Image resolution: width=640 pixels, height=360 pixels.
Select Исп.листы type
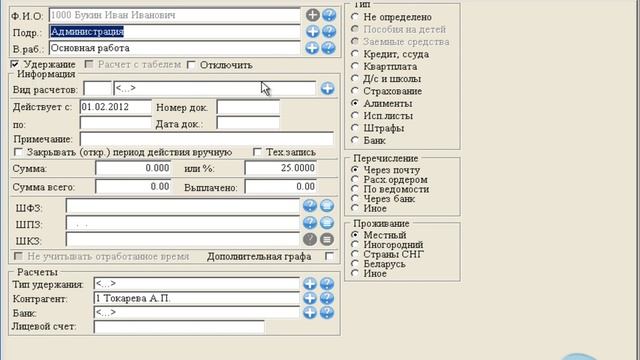355,116
